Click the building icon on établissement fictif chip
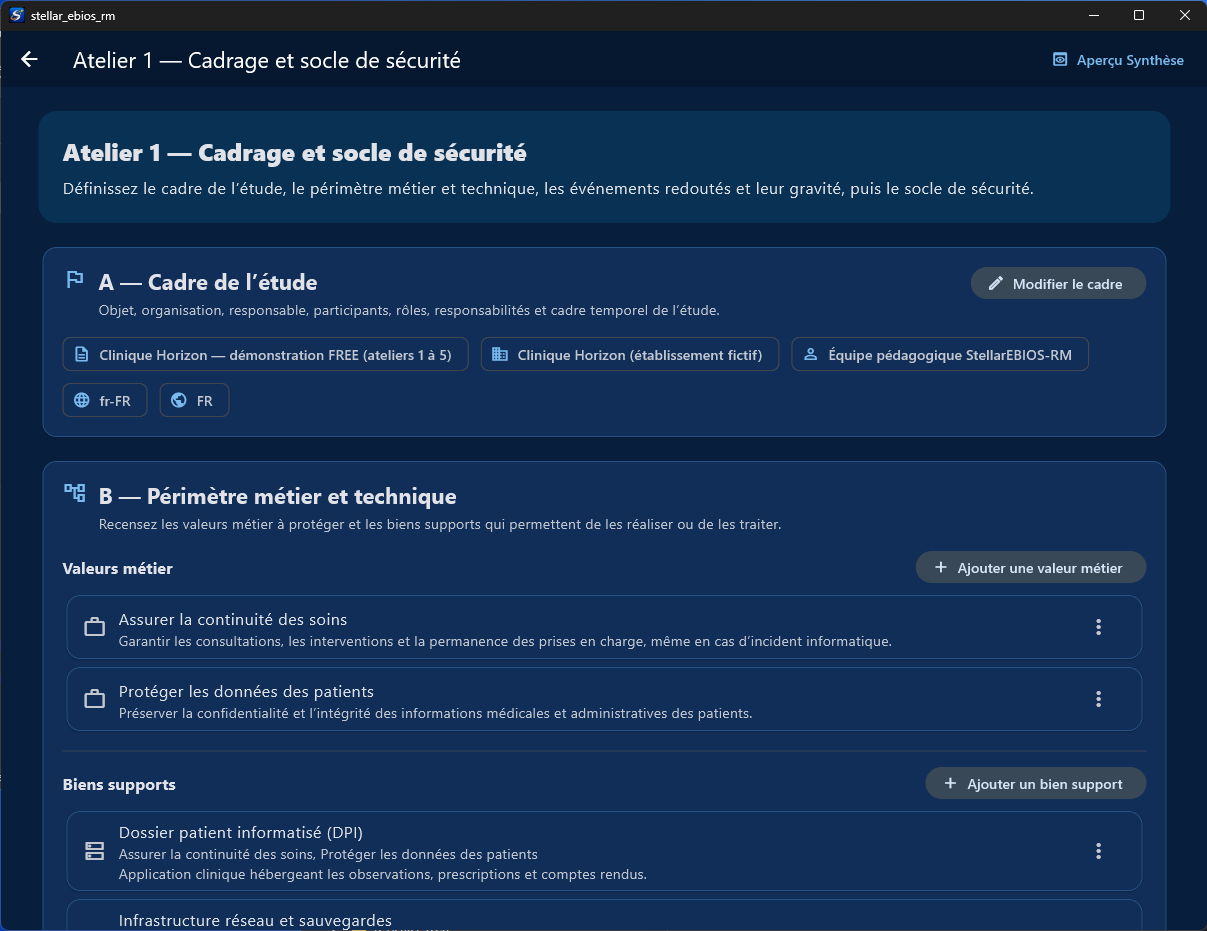The width and height of the screenshot is (1207, 931). [500, 355]
